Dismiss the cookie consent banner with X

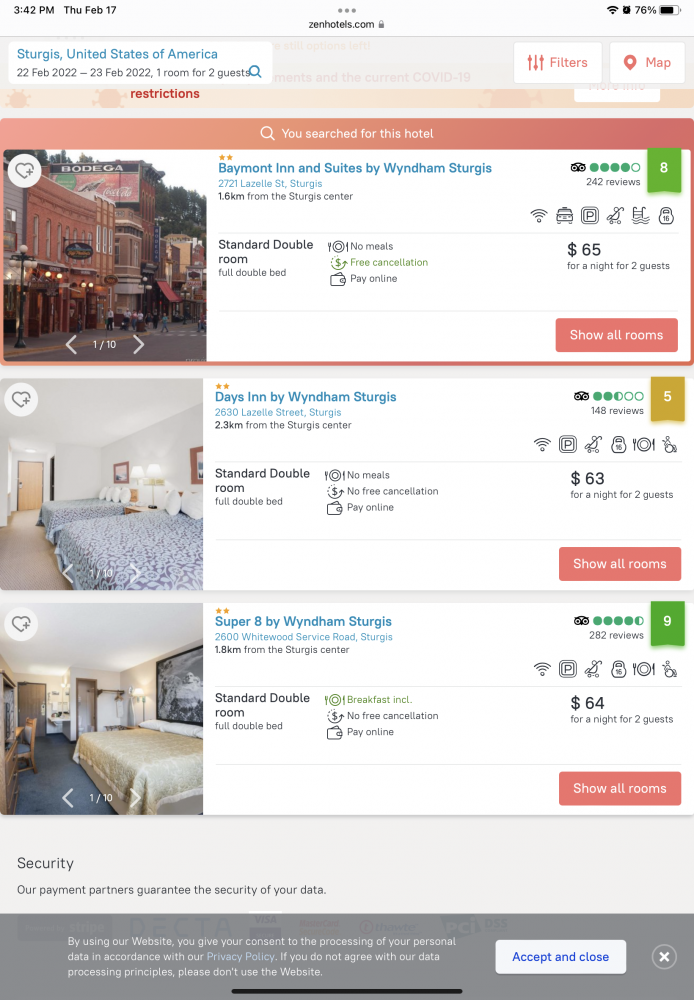[x=664, y=957]
